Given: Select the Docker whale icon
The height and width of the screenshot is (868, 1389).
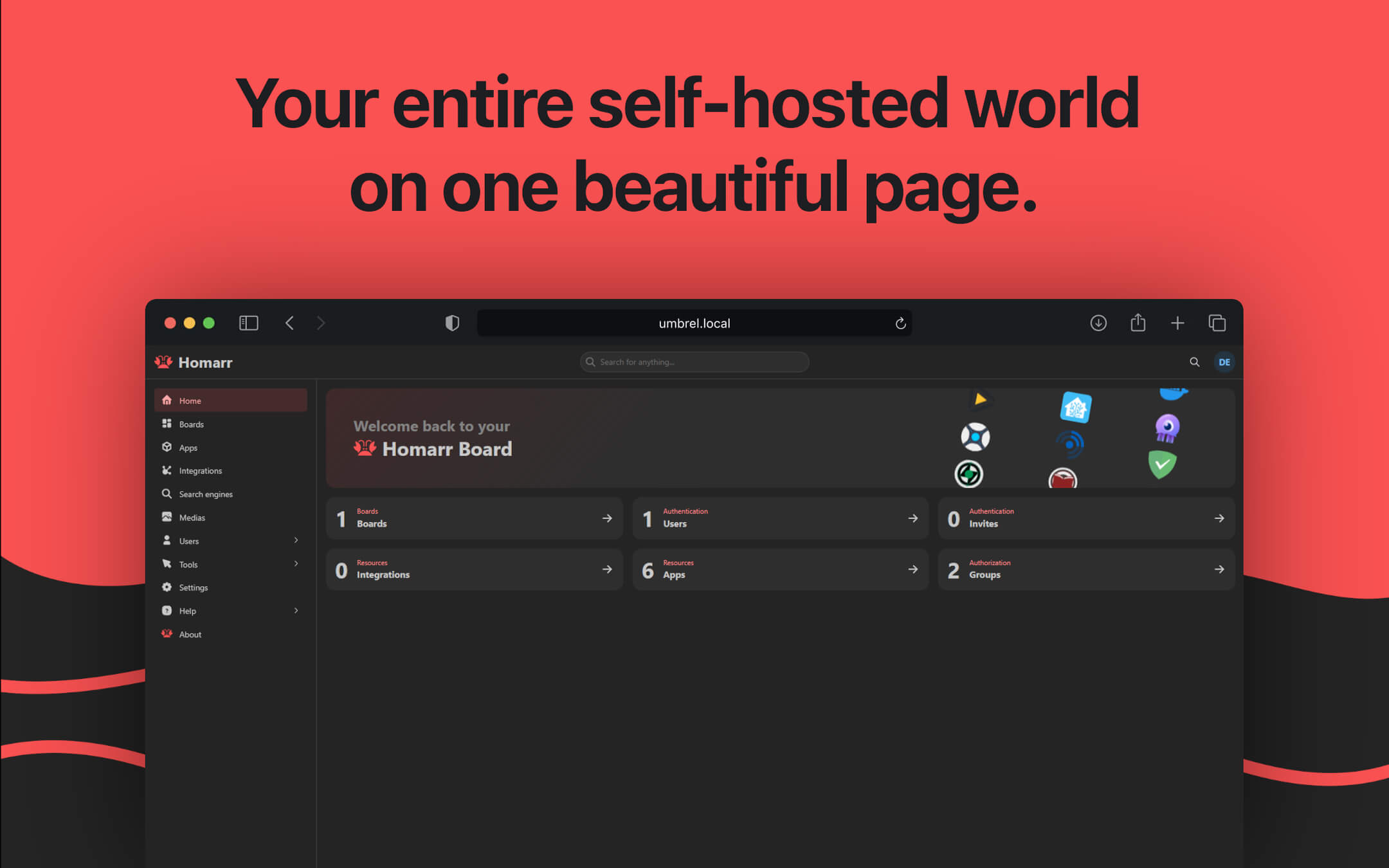Looking at the screenshot, I should point(1172,393).
